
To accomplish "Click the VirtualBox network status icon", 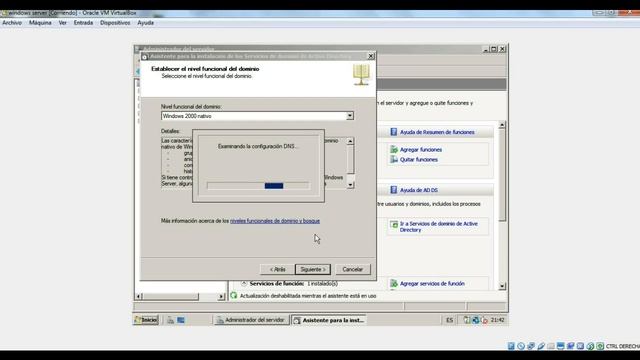I will 531,346.
